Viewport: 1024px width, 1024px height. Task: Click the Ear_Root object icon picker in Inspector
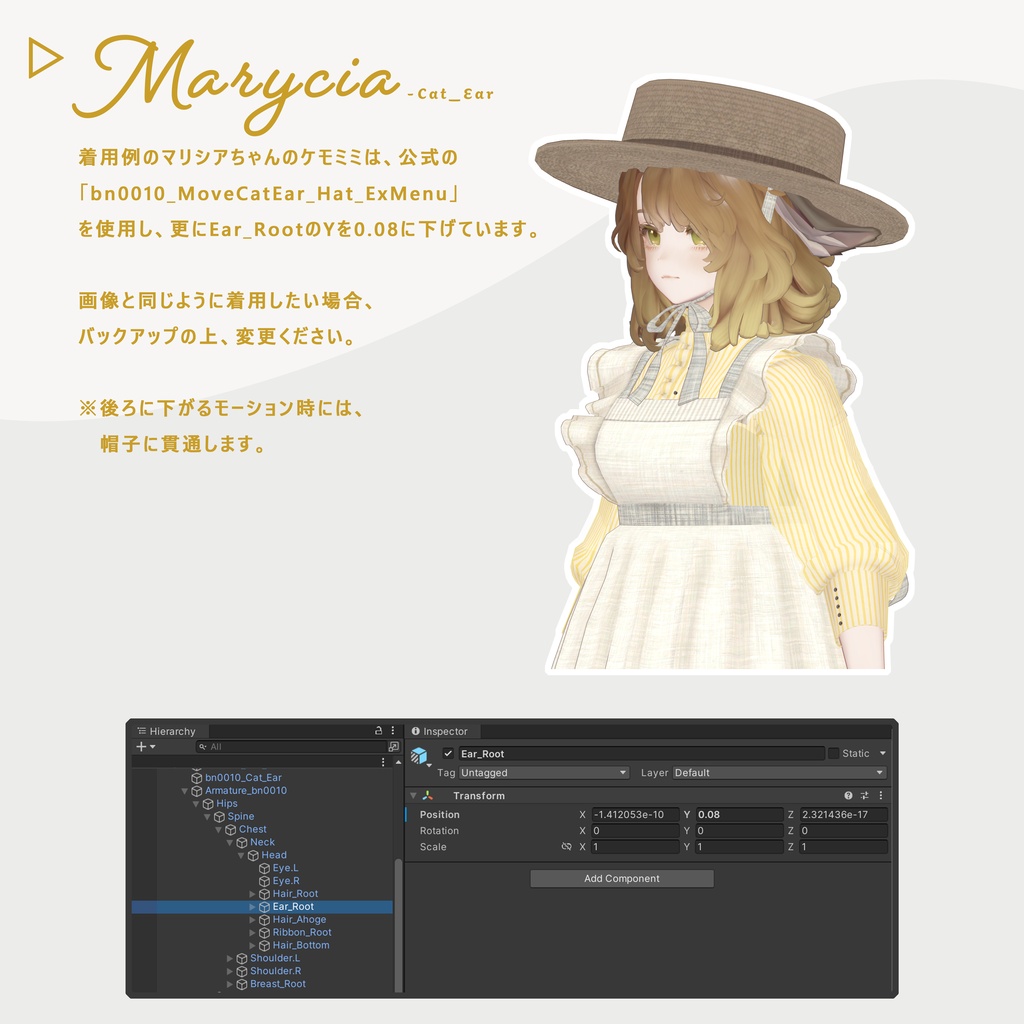pos(420,756)
